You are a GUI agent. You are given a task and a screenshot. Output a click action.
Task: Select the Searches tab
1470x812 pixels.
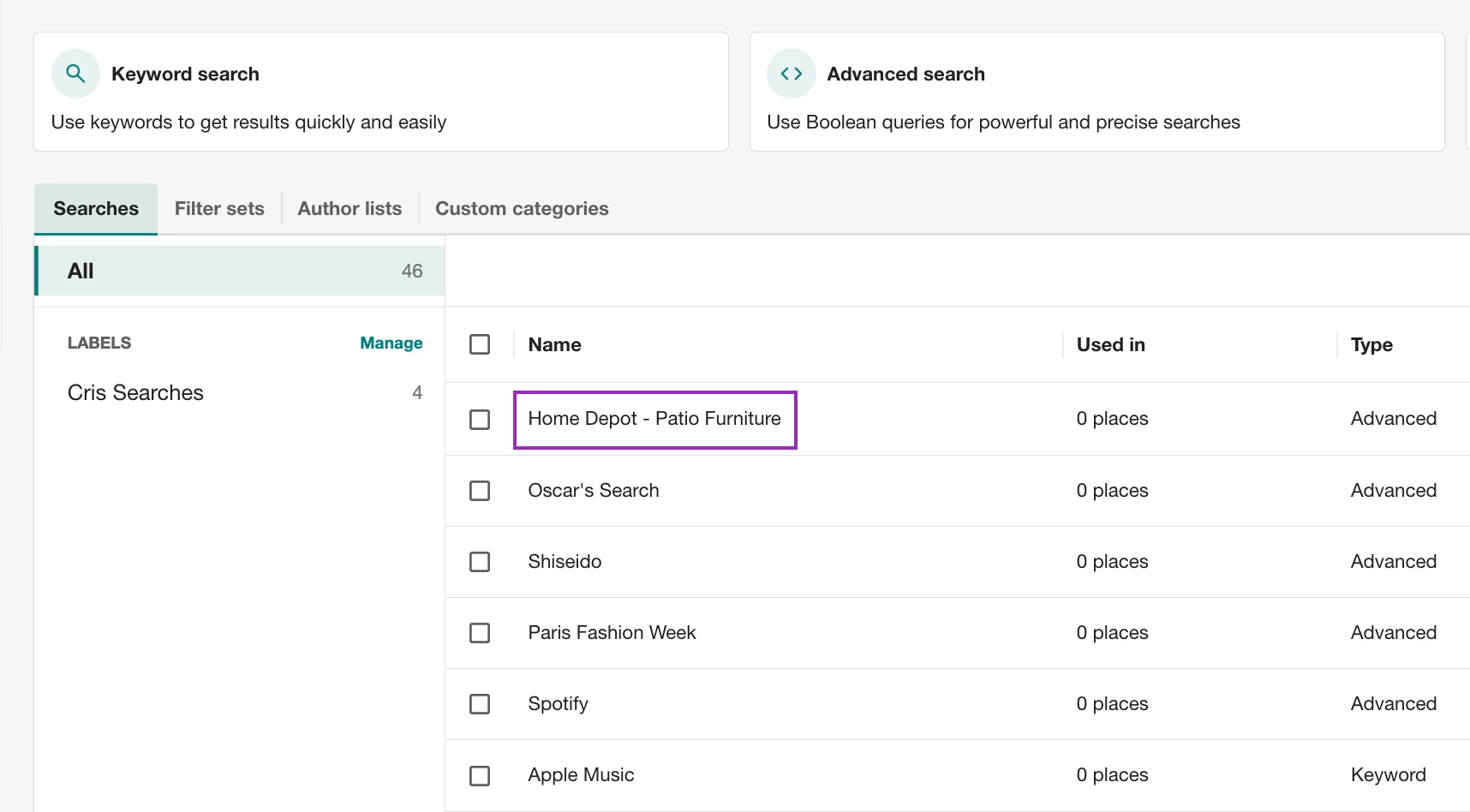pyautogui.click(x=96, y=209)
